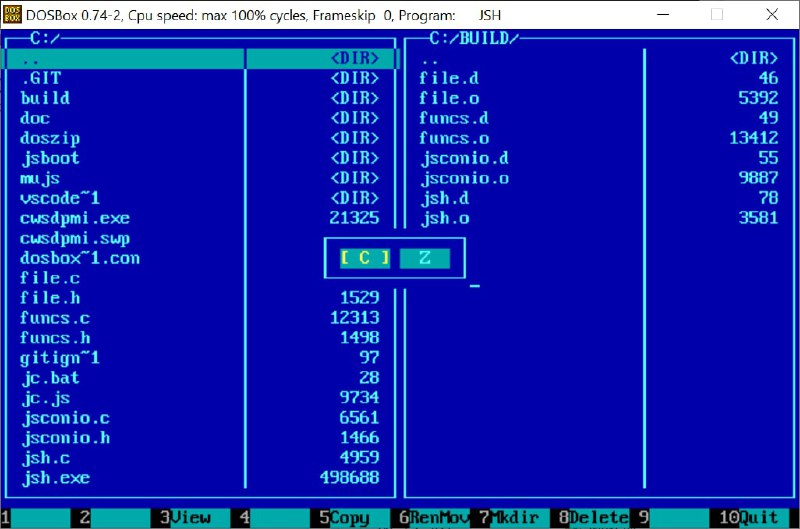Maximize the DOSBox window
The image size is (800, 529).
pyautogui.click(x=717, y=15)
